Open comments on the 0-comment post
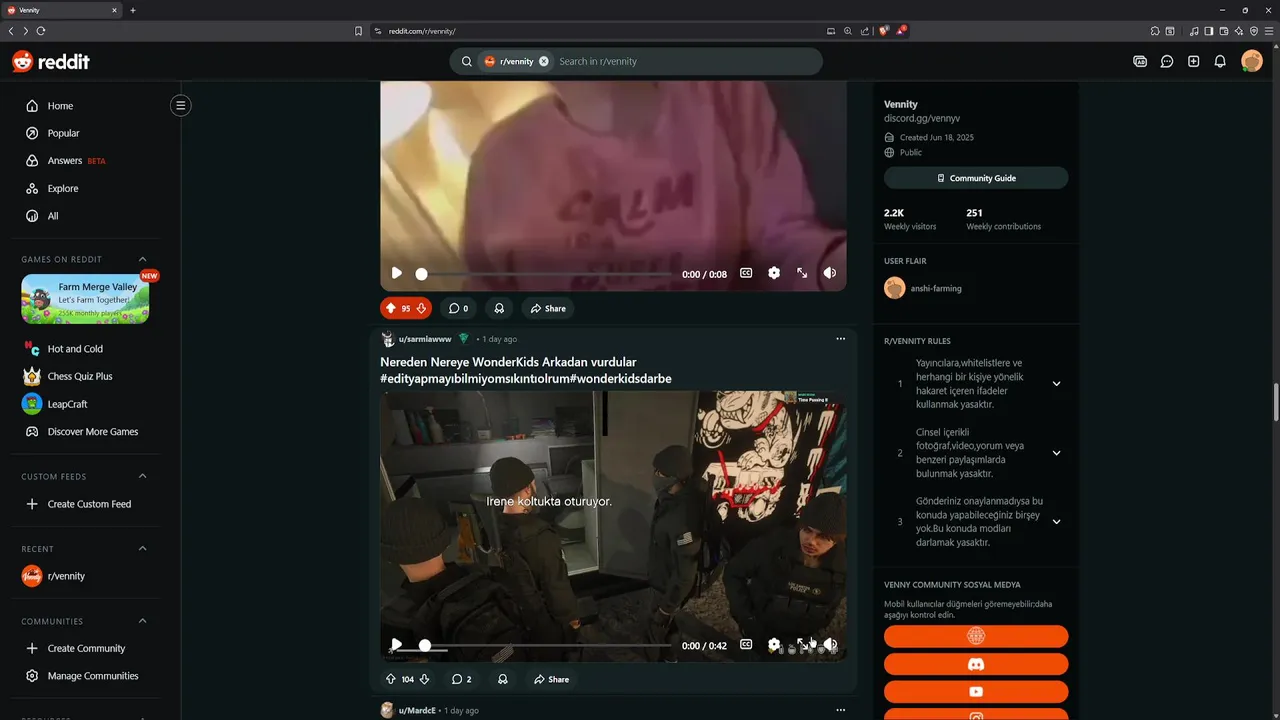 (458, 308)
